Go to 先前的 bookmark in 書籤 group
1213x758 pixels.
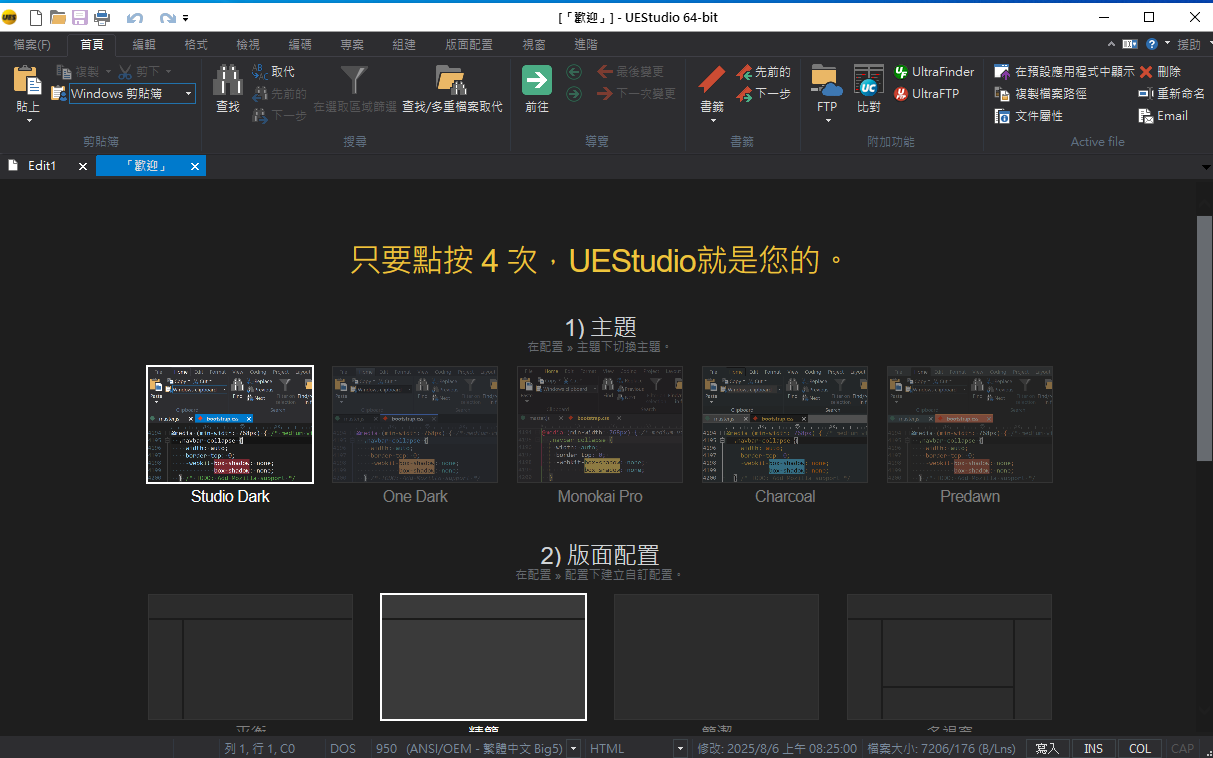764,72
